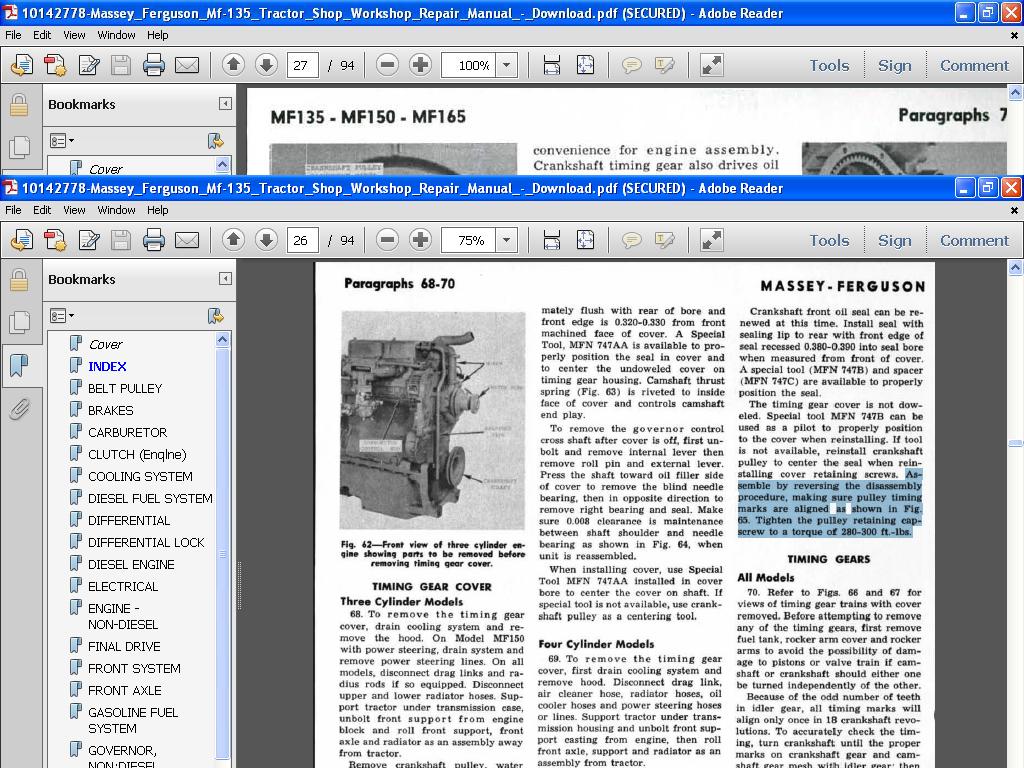Viewport: 1024px width, 768px height.
Task: Click the Create PDF icon in the front window
Action: [x=22, y=240]
